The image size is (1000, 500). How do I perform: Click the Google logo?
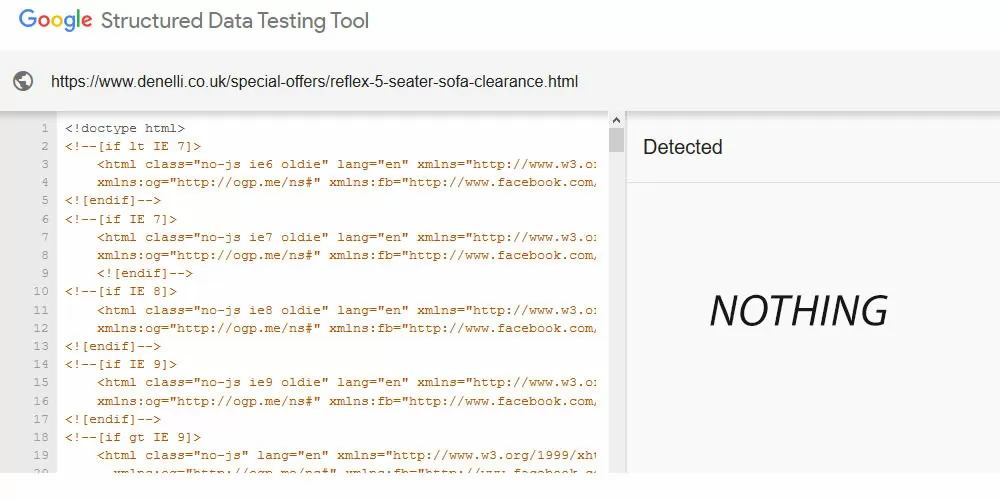[x=54, y=21]
